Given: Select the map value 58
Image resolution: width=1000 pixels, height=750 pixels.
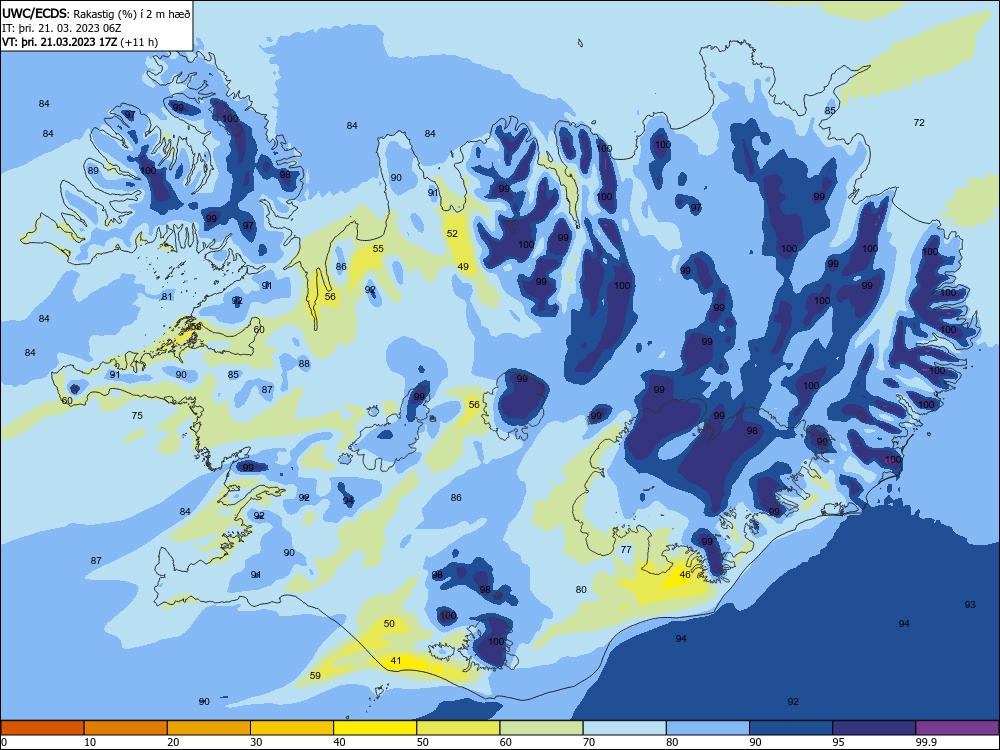Looking at the screenshot, I should click(x=196, y=327).
